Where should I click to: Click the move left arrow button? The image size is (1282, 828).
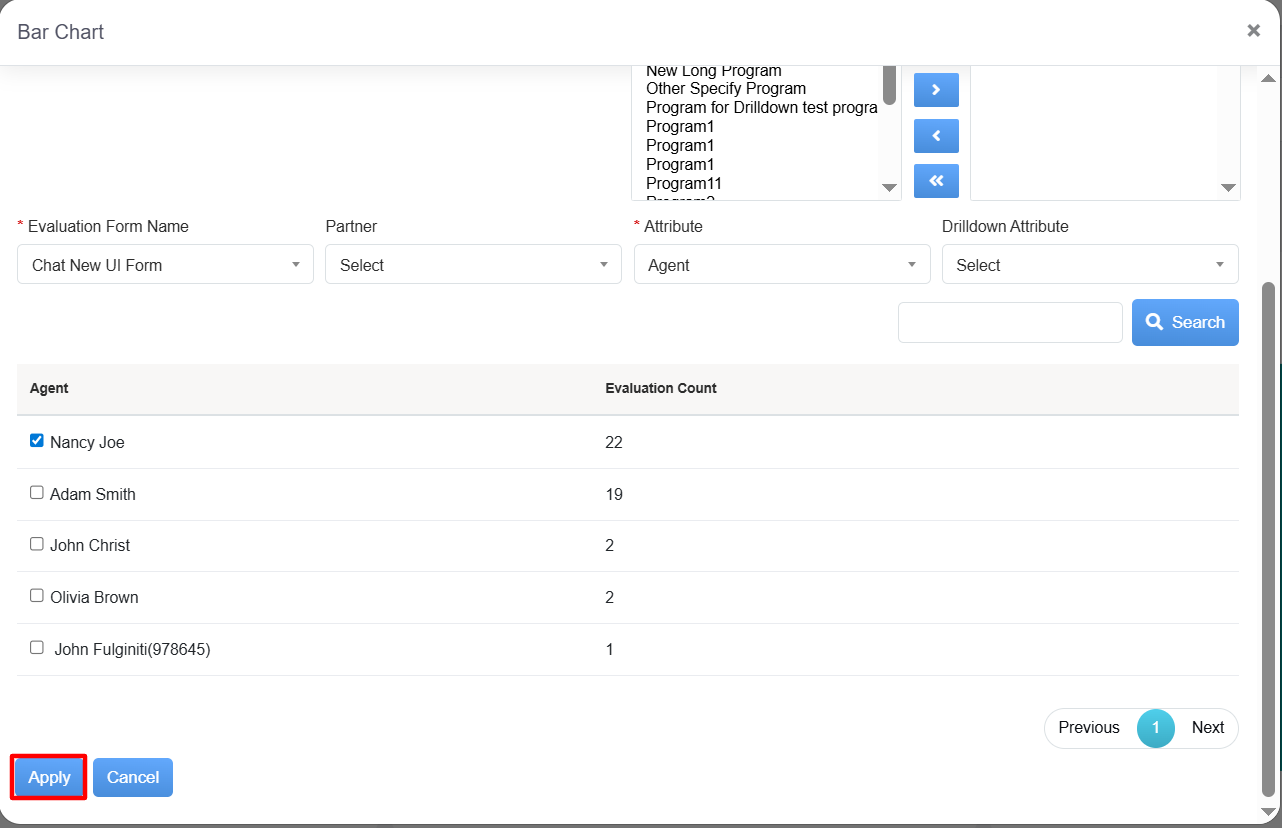936,136
